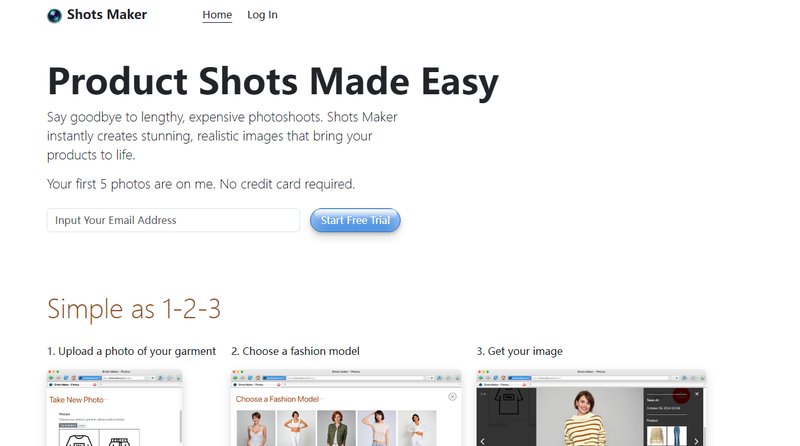Screen dimensions: 800x446
Task: Choose the red-haired model in green jacket
Action: coord(336,428)
